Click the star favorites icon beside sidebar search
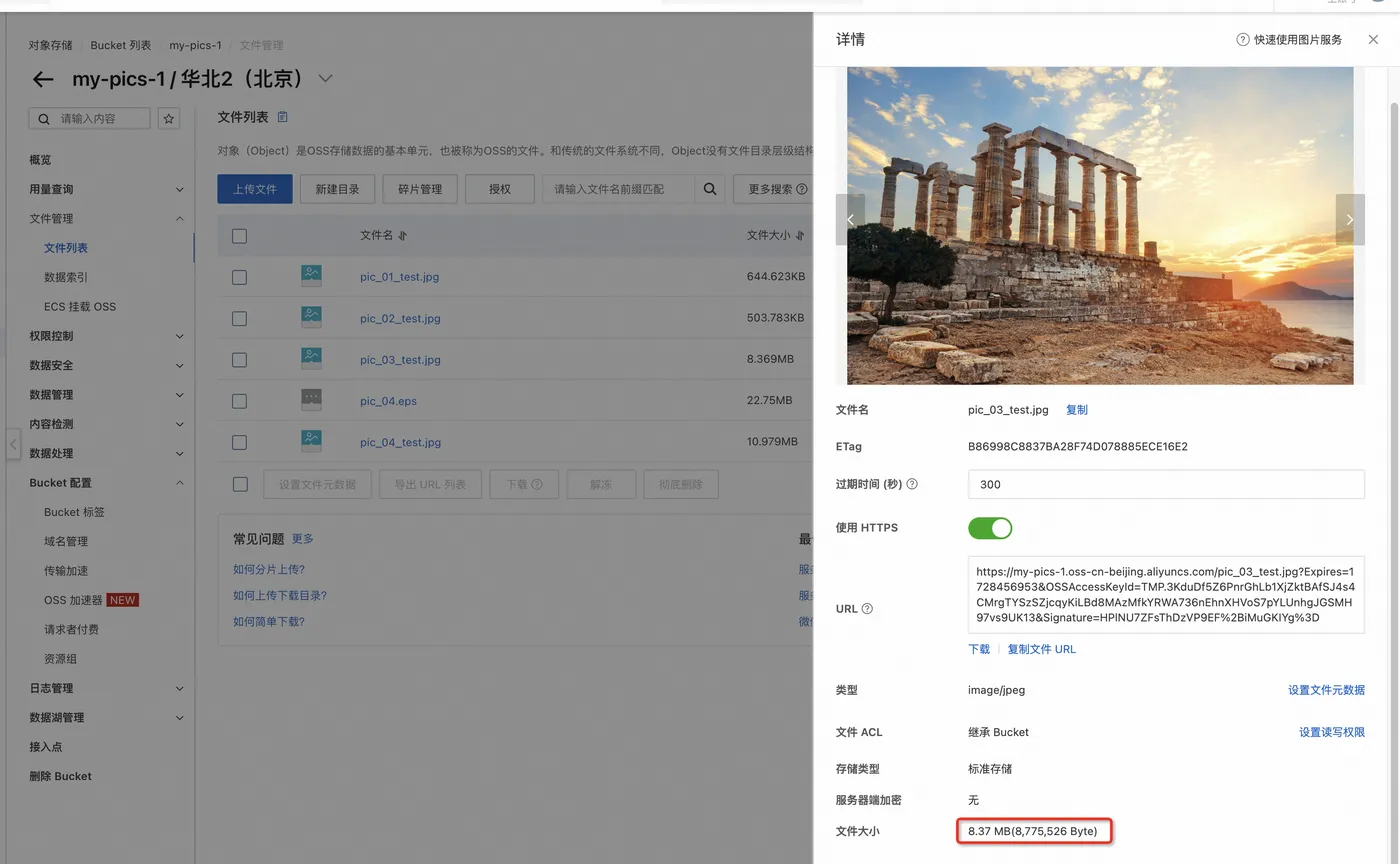1400x864 pixels. click(x=169, y=118)
